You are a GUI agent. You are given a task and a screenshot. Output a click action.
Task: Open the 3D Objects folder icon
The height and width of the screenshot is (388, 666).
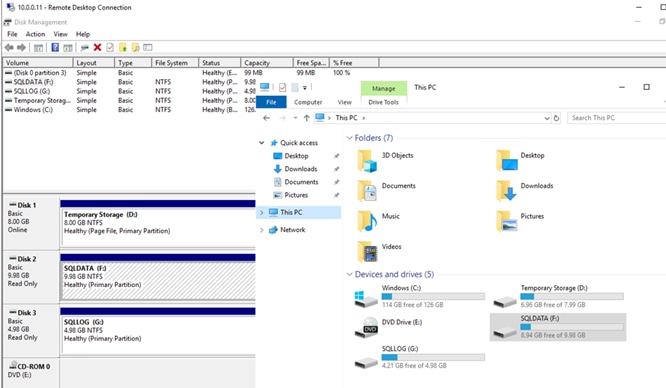pyautogui.click(x=367, y=161)
